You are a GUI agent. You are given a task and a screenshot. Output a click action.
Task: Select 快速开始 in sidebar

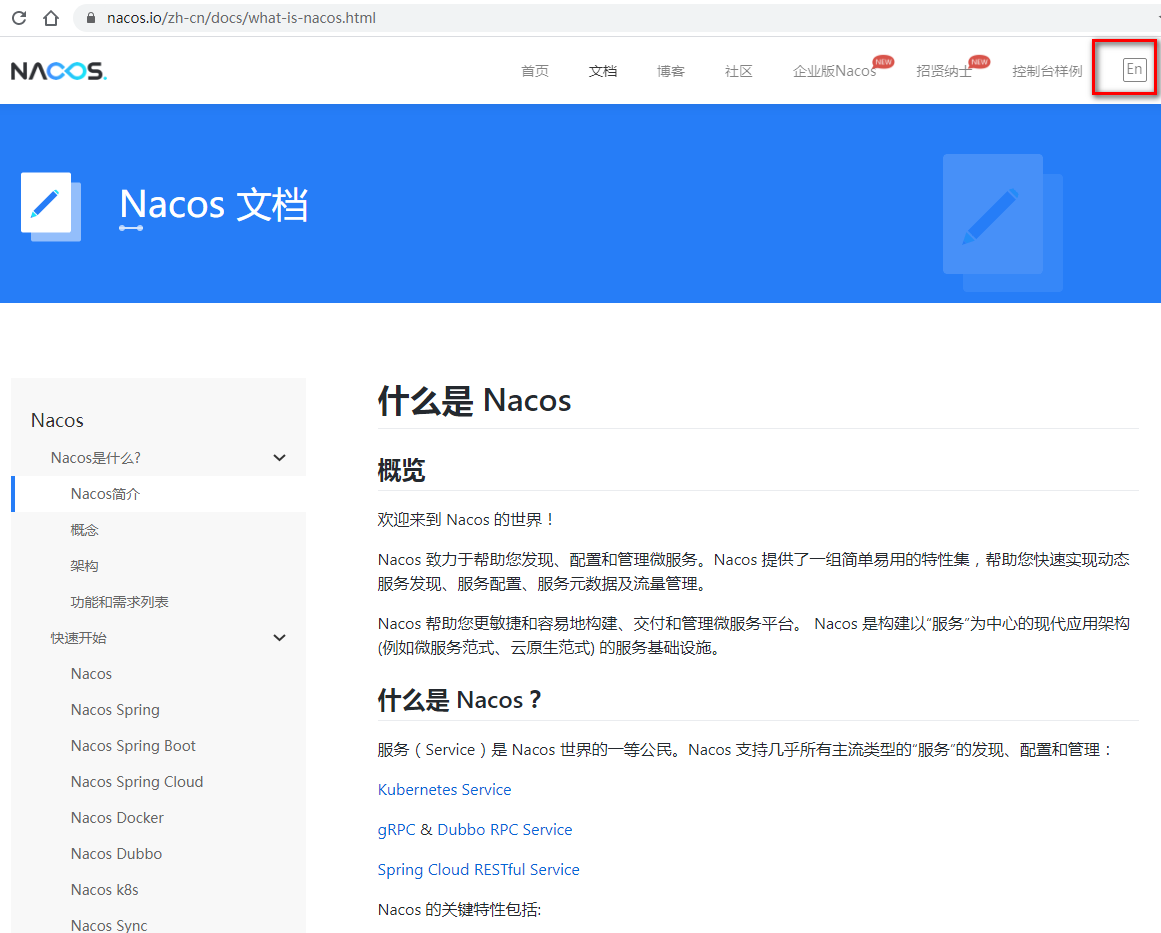coord(78,638)
